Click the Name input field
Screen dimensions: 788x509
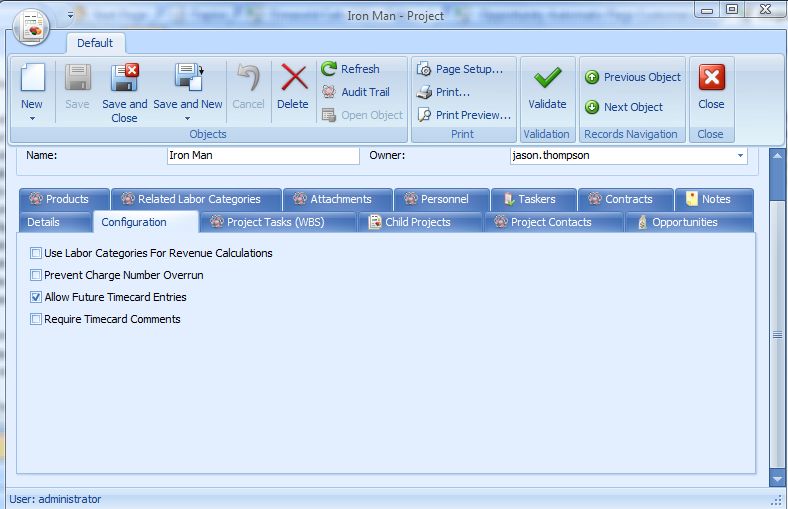(x=263, y=156)
